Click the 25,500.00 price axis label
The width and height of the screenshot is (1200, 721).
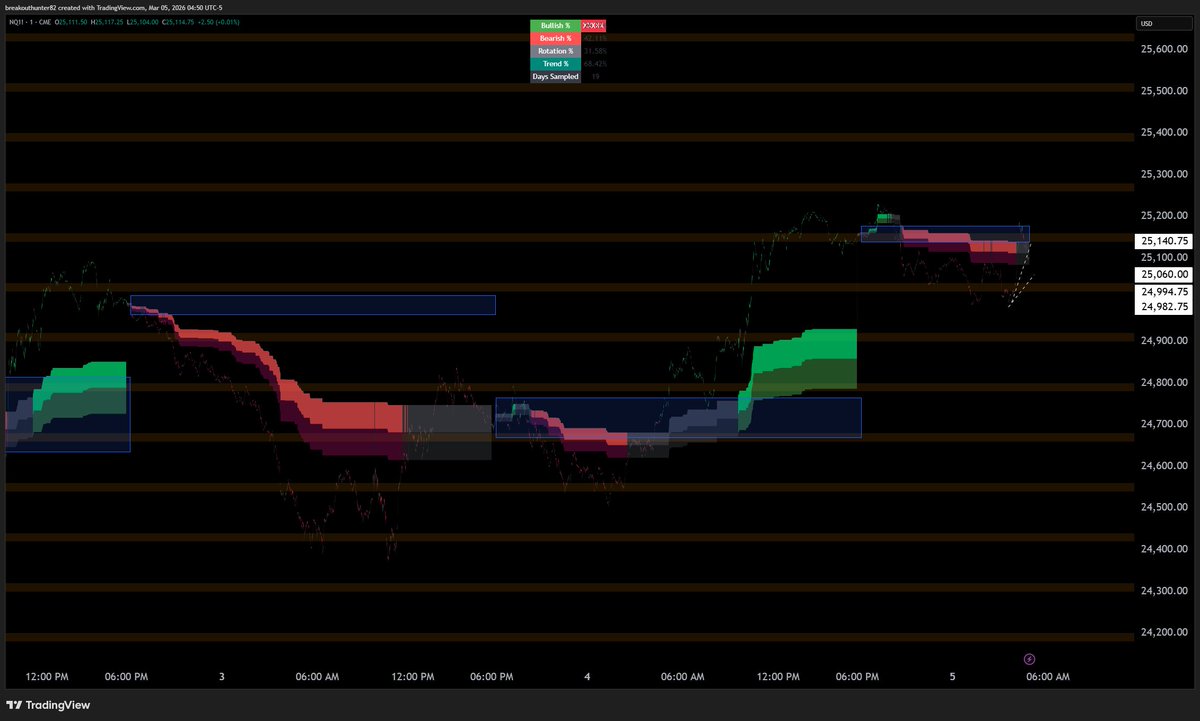(x=1164, y=91)
